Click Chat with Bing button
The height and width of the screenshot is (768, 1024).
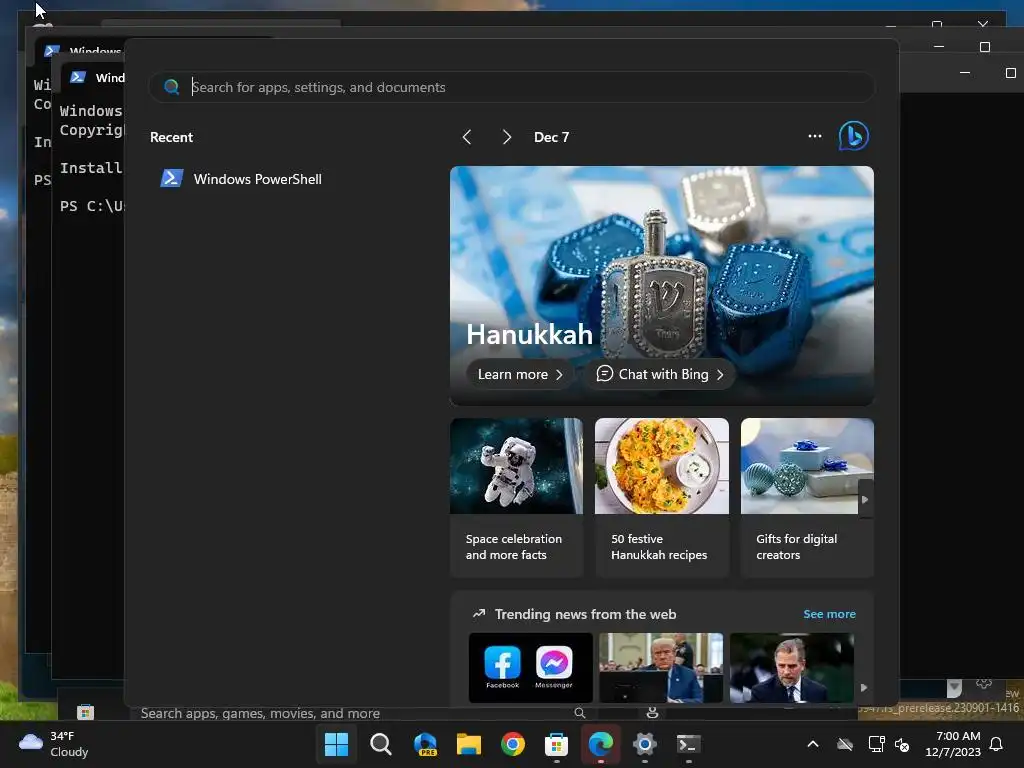(660, 374)
